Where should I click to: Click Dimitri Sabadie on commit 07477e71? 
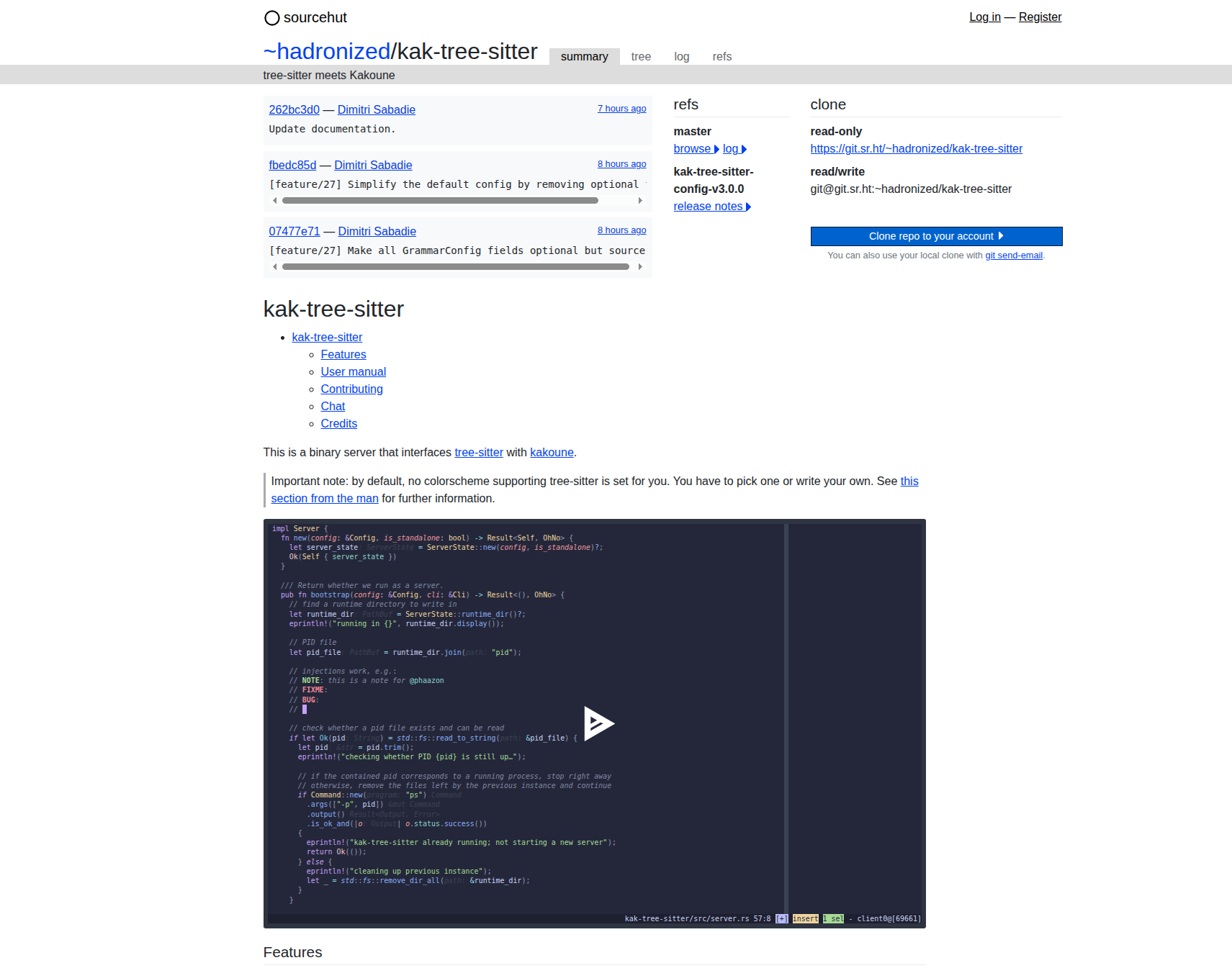pos(377,231)
